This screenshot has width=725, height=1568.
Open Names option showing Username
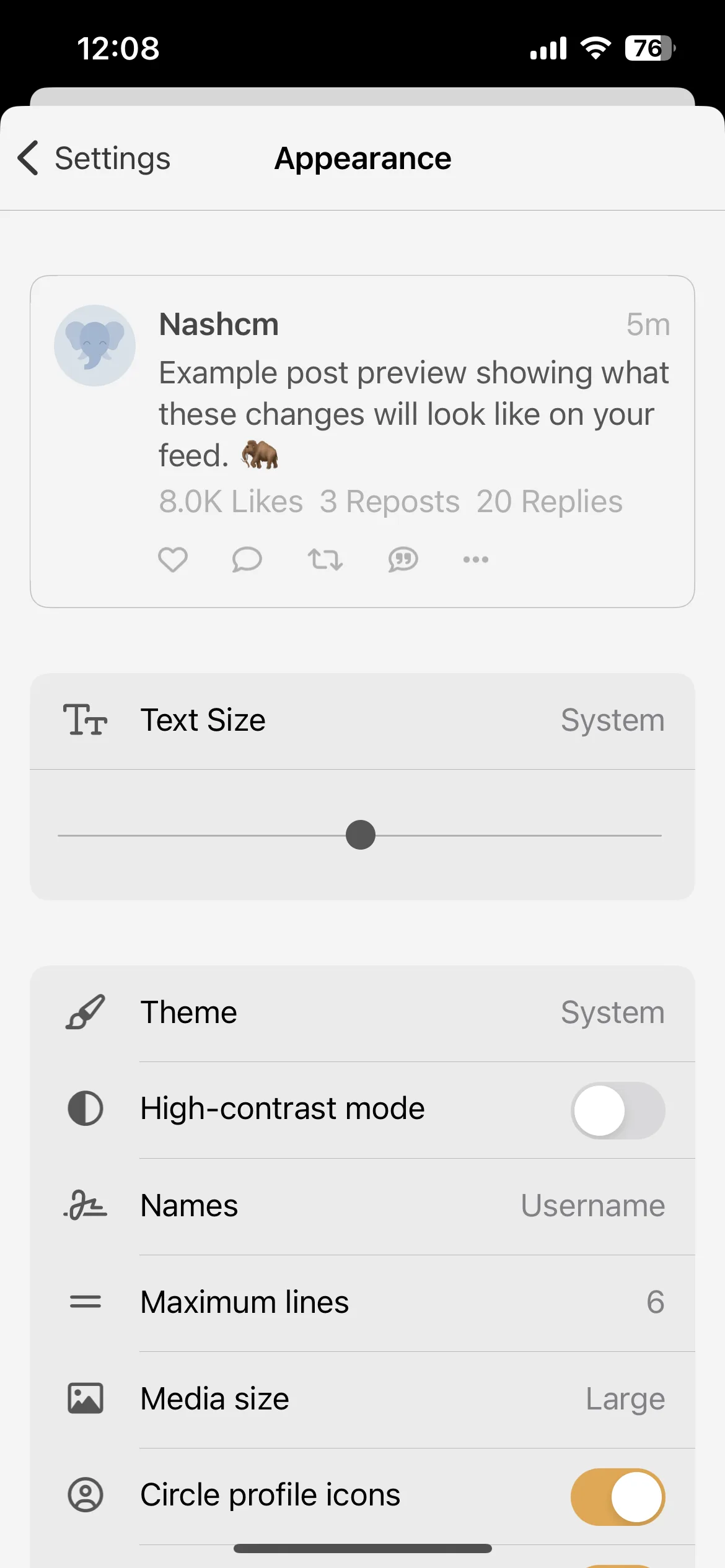362,1206
